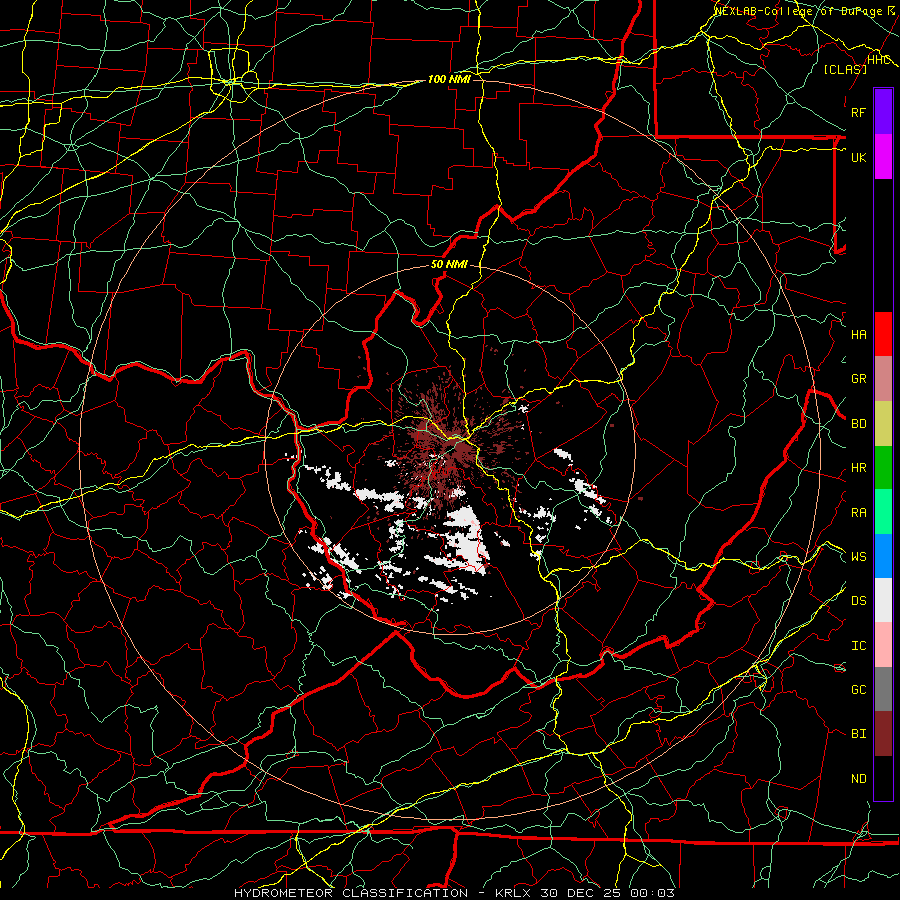Screen dimensions: 900x900
Task: Click the UK magenta legend swatch
Action: [883, 157]
